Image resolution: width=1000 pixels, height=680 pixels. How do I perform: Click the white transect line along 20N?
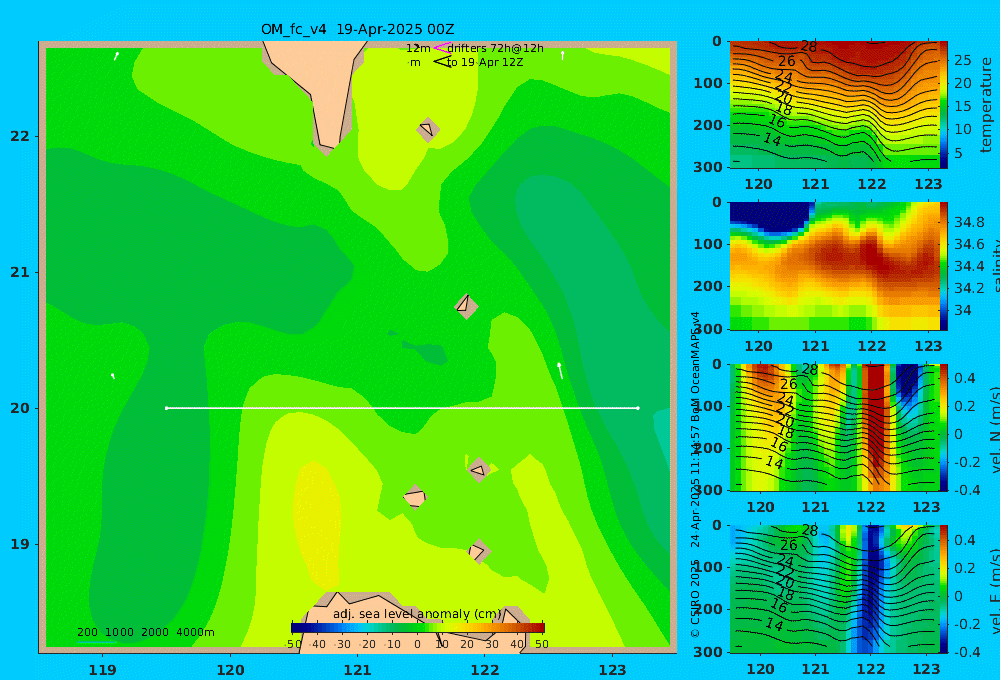[402, 408]
